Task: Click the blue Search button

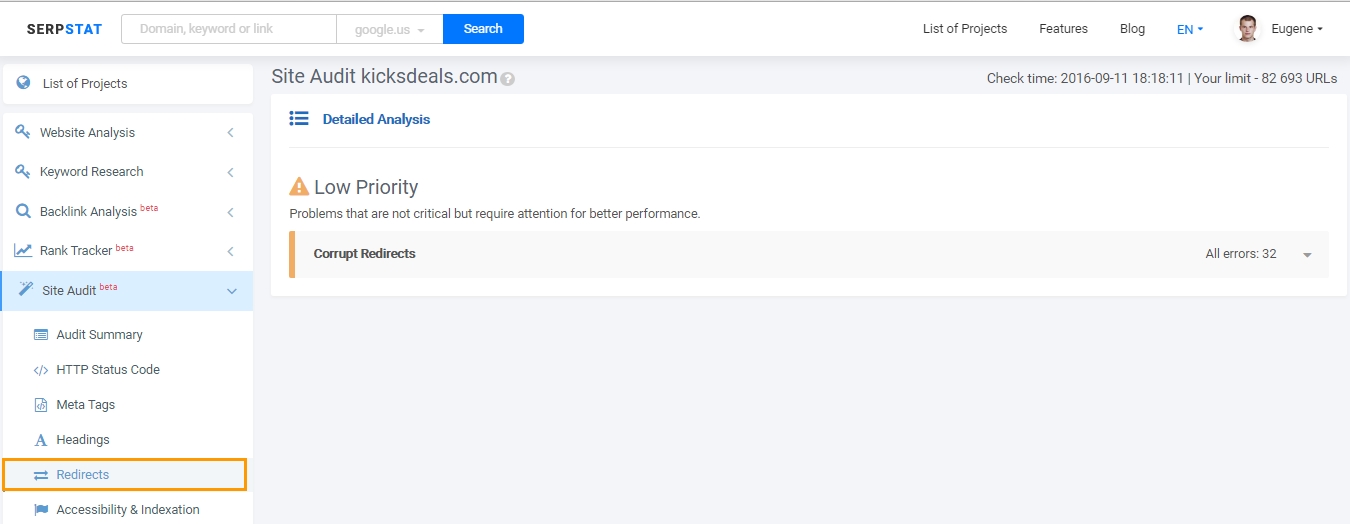Action: (x=483, y=29)
